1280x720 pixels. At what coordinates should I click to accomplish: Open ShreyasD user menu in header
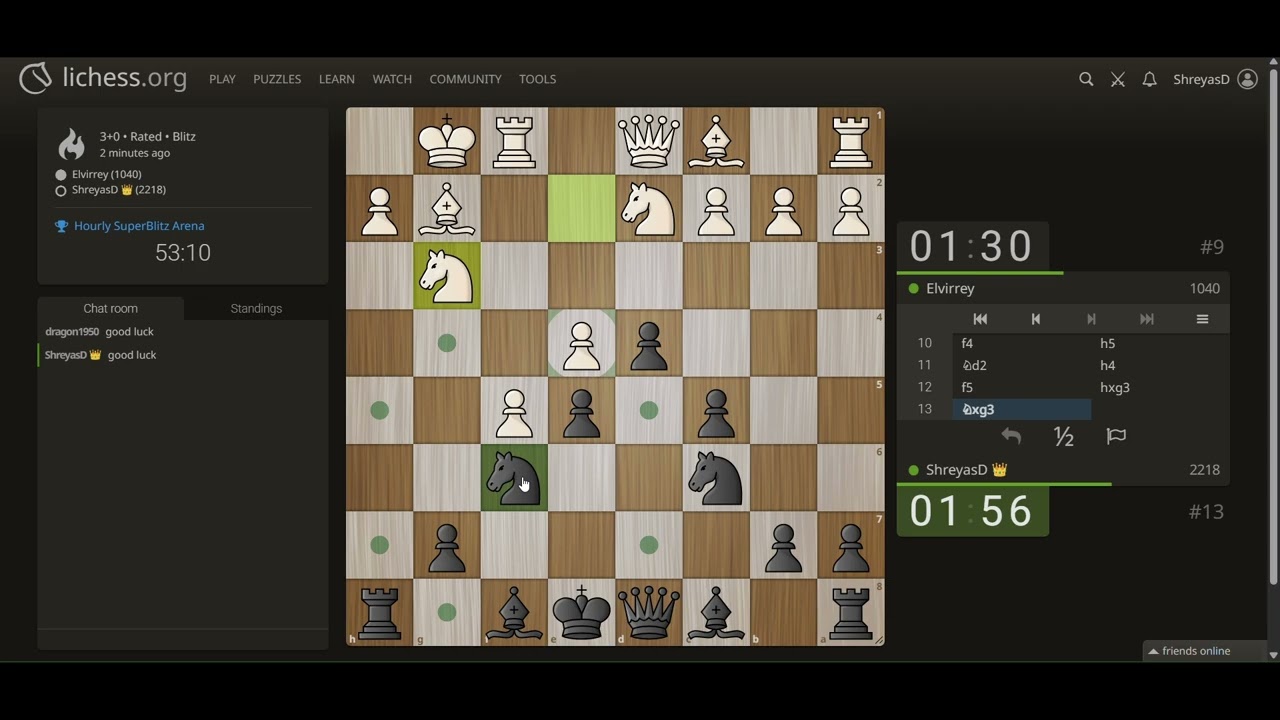[1215, 79]
